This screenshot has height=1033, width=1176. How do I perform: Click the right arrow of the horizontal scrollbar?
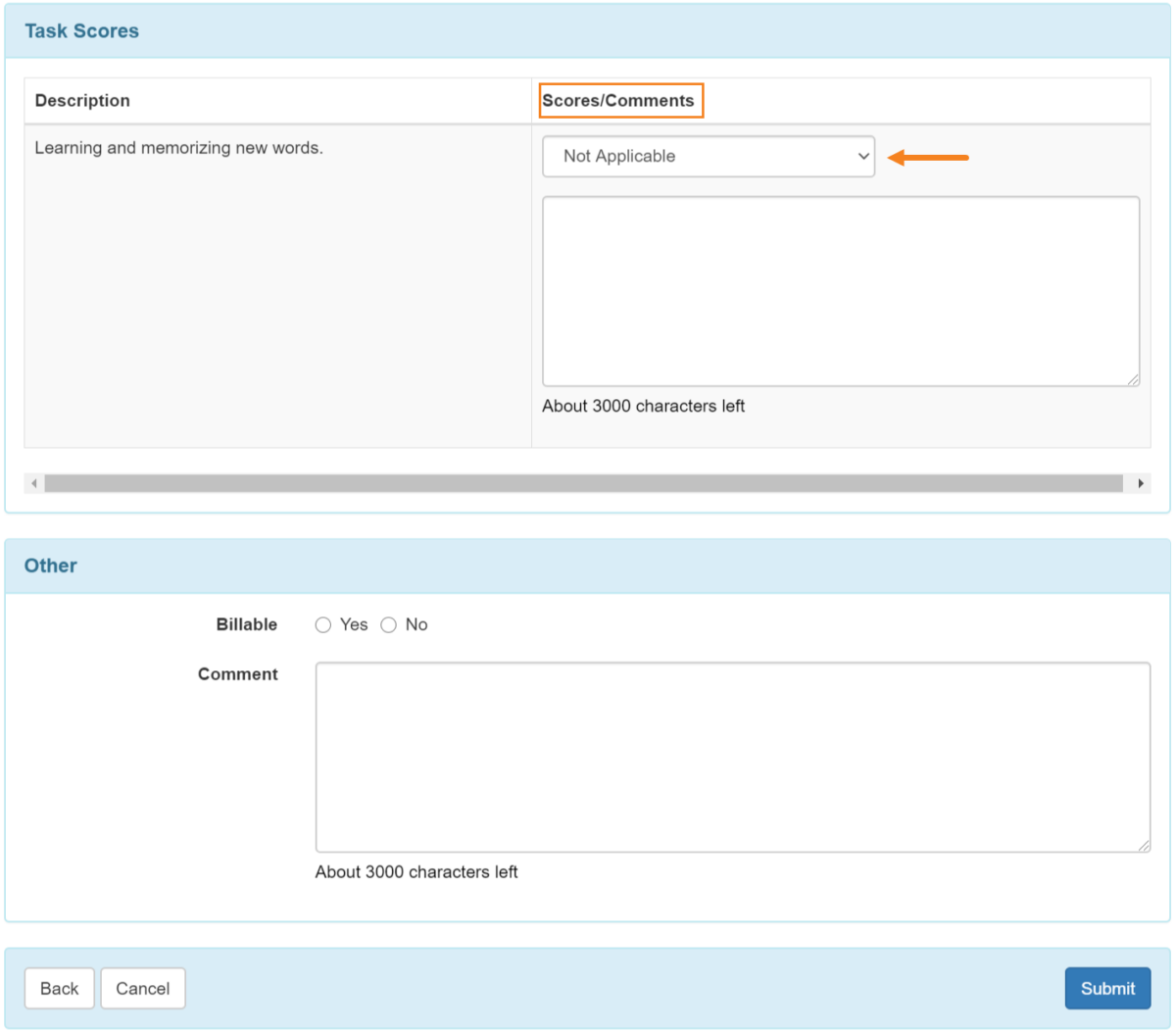click(1140, 483)
